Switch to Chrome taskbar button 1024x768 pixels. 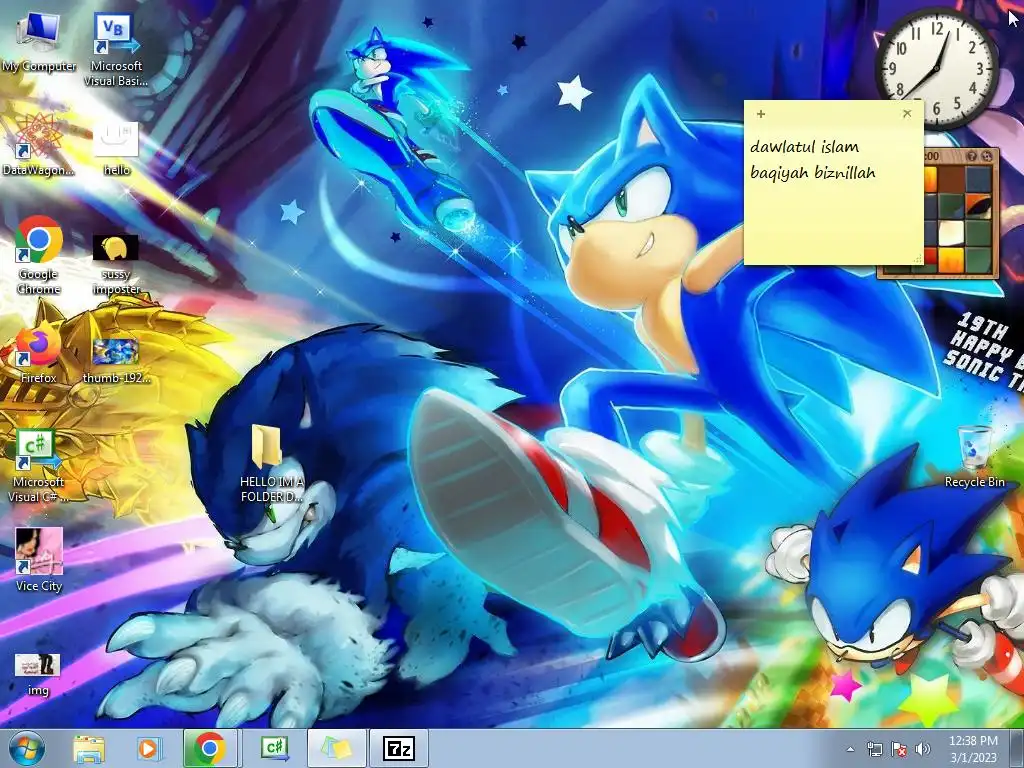pos(210,748)
